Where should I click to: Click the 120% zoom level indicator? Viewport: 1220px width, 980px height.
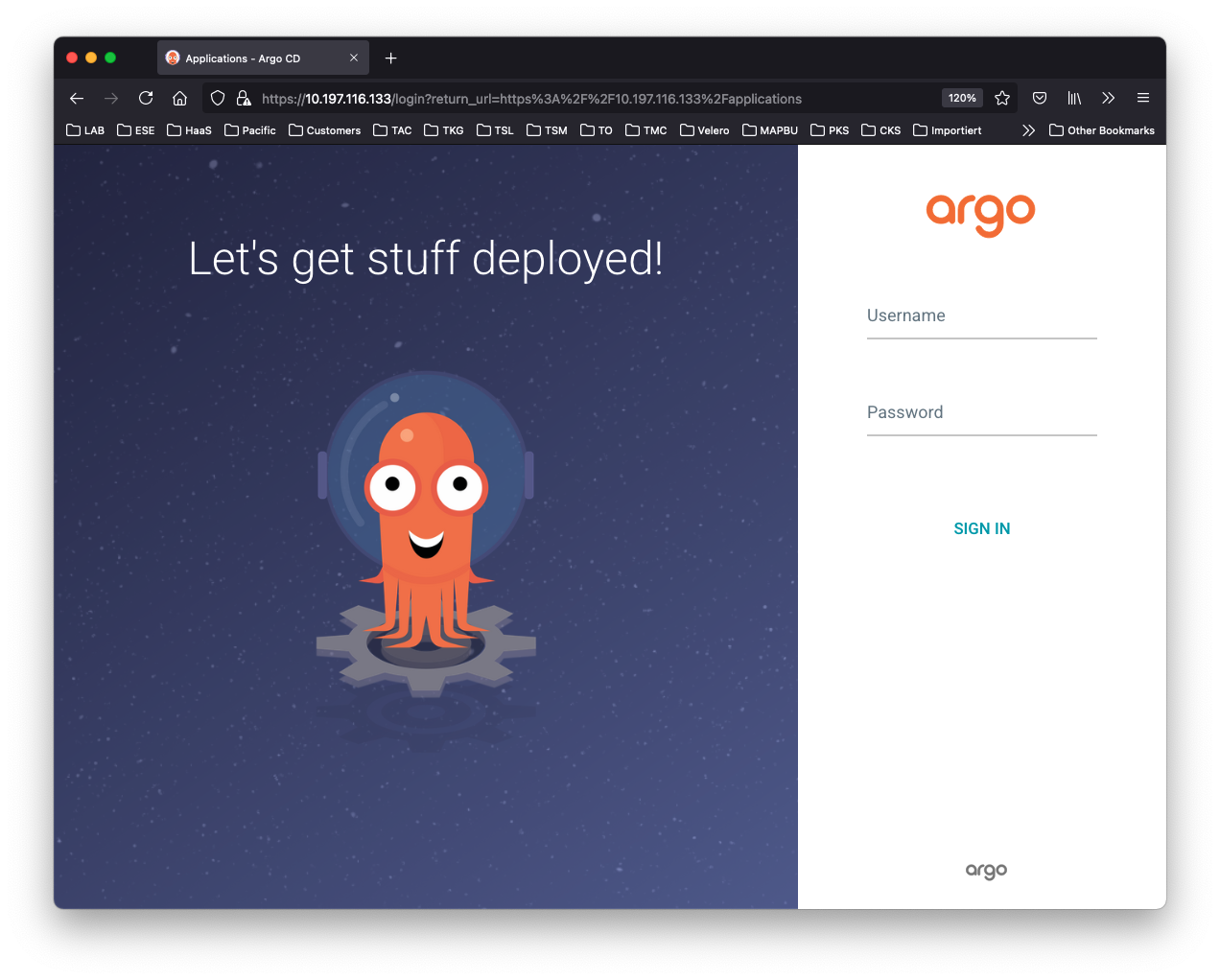coord(962,98)
